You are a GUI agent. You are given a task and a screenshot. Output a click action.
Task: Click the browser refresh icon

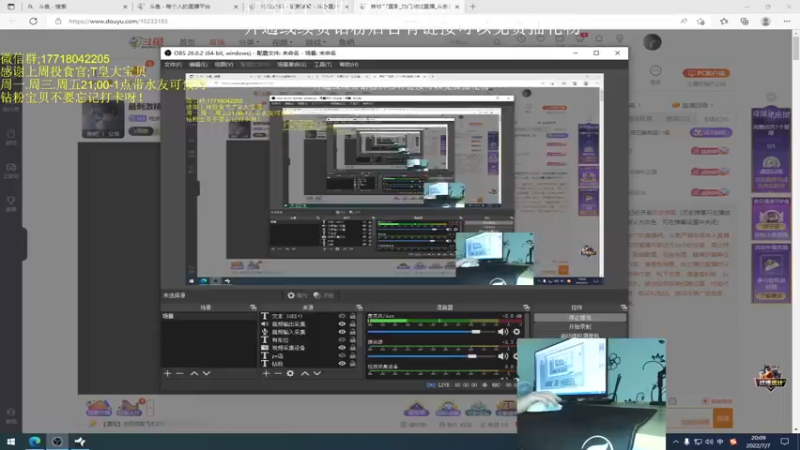[33, 21]
